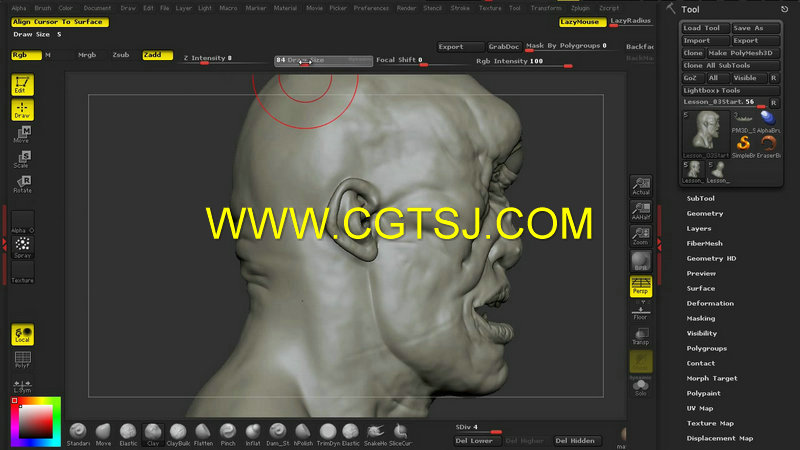Image resolution: width=800 pixels, height=450 pixels.
Task: Click the Actual size view icon
Action: [641, 186]
